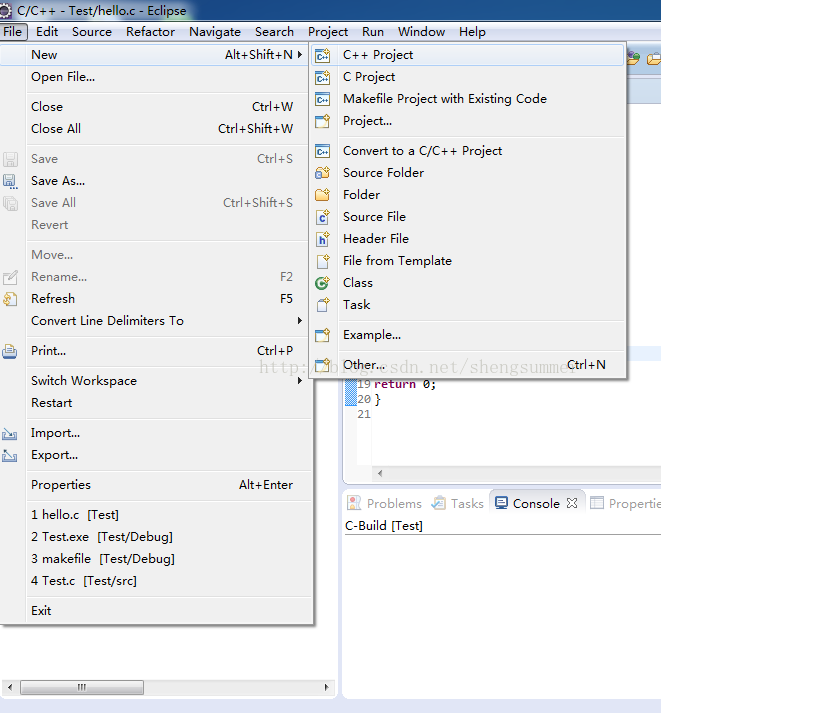Select Close All menu entry

155,128
